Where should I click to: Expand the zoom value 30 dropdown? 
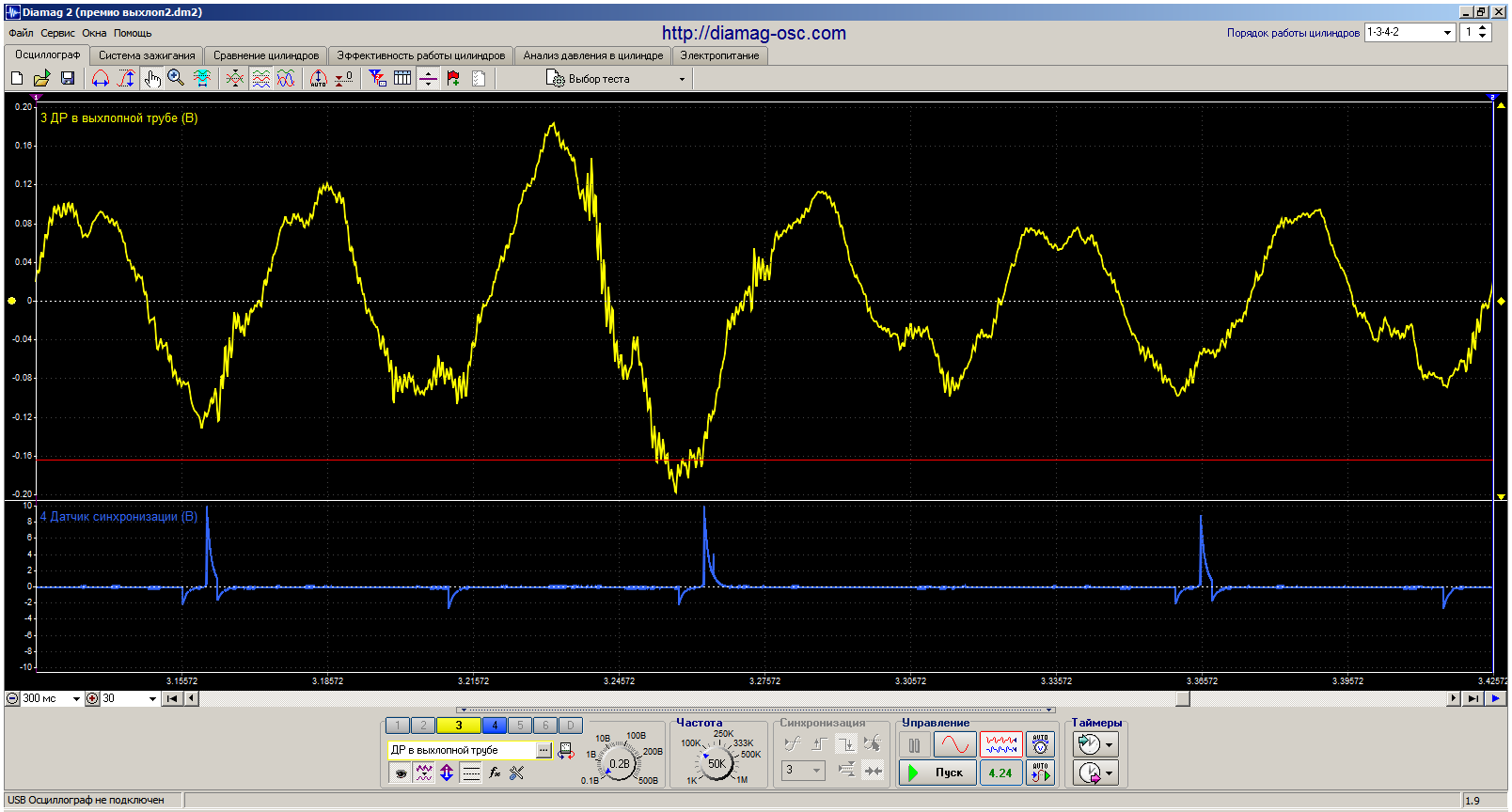[x=152, y=698]
